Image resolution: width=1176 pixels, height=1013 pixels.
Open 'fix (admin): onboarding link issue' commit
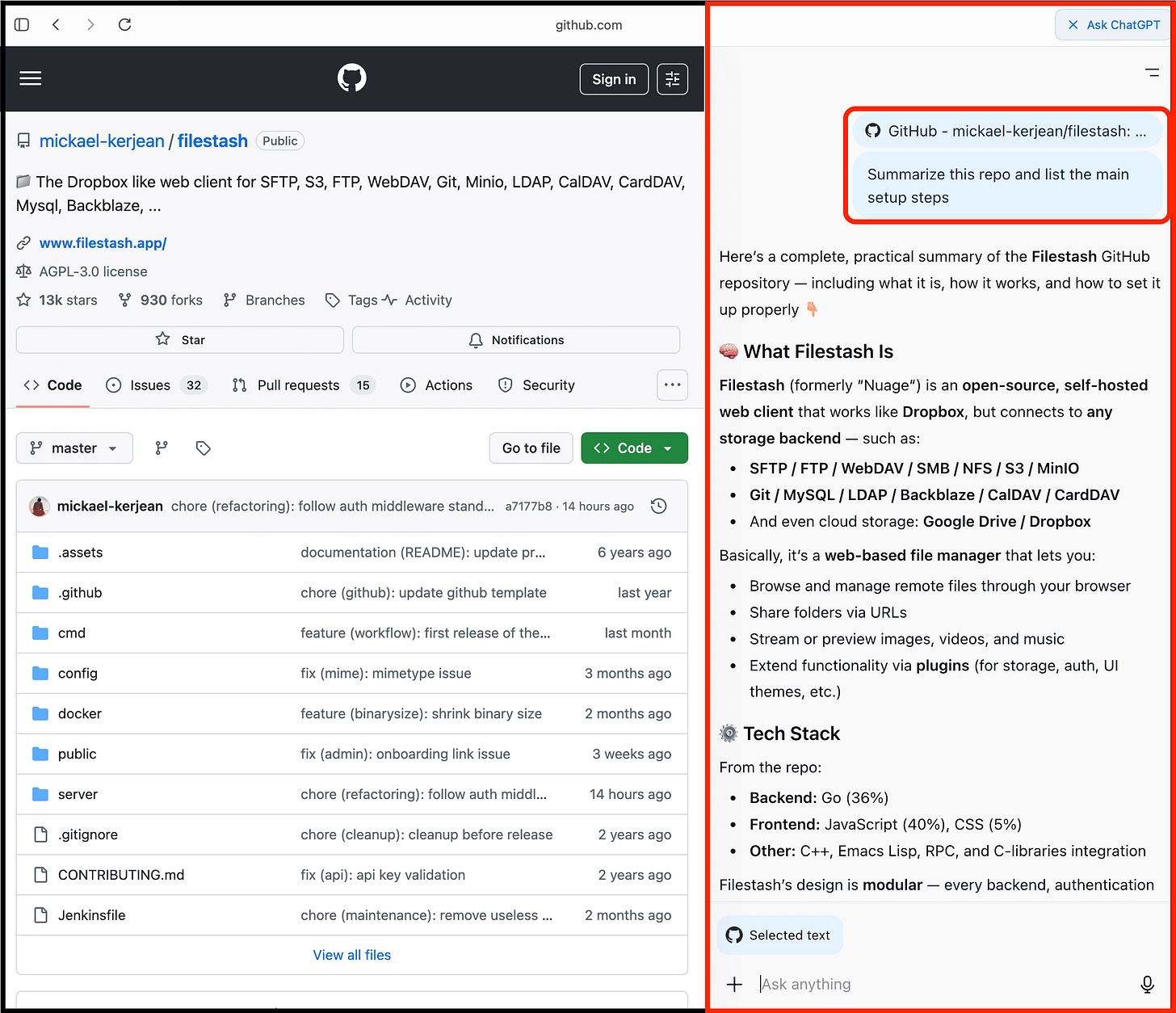[x=405, y=754]
